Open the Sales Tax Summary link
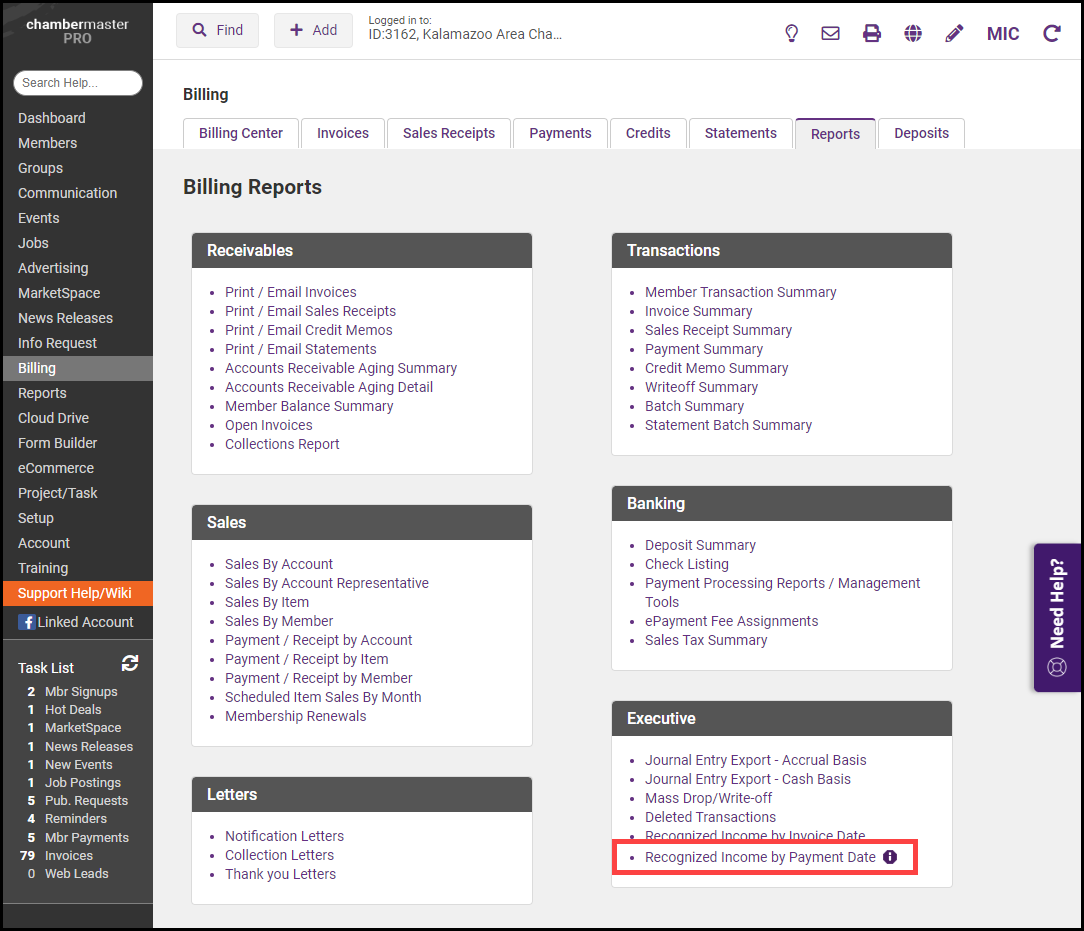This screenshot has height=931, width=1084. tap(706, 640)
